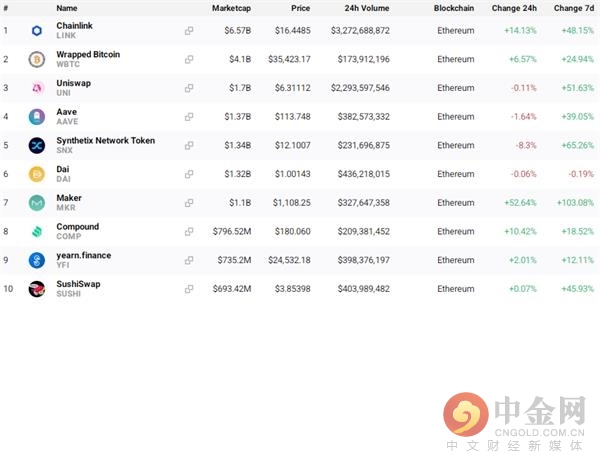Sort by the # rank column header

[6, 8]
